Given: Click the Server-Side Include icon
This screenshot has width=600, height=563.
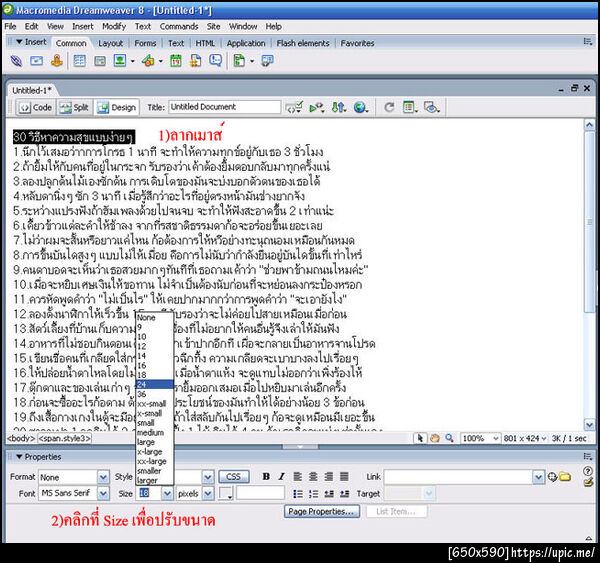Looking at the screenshot, I should tap(196, 61).
